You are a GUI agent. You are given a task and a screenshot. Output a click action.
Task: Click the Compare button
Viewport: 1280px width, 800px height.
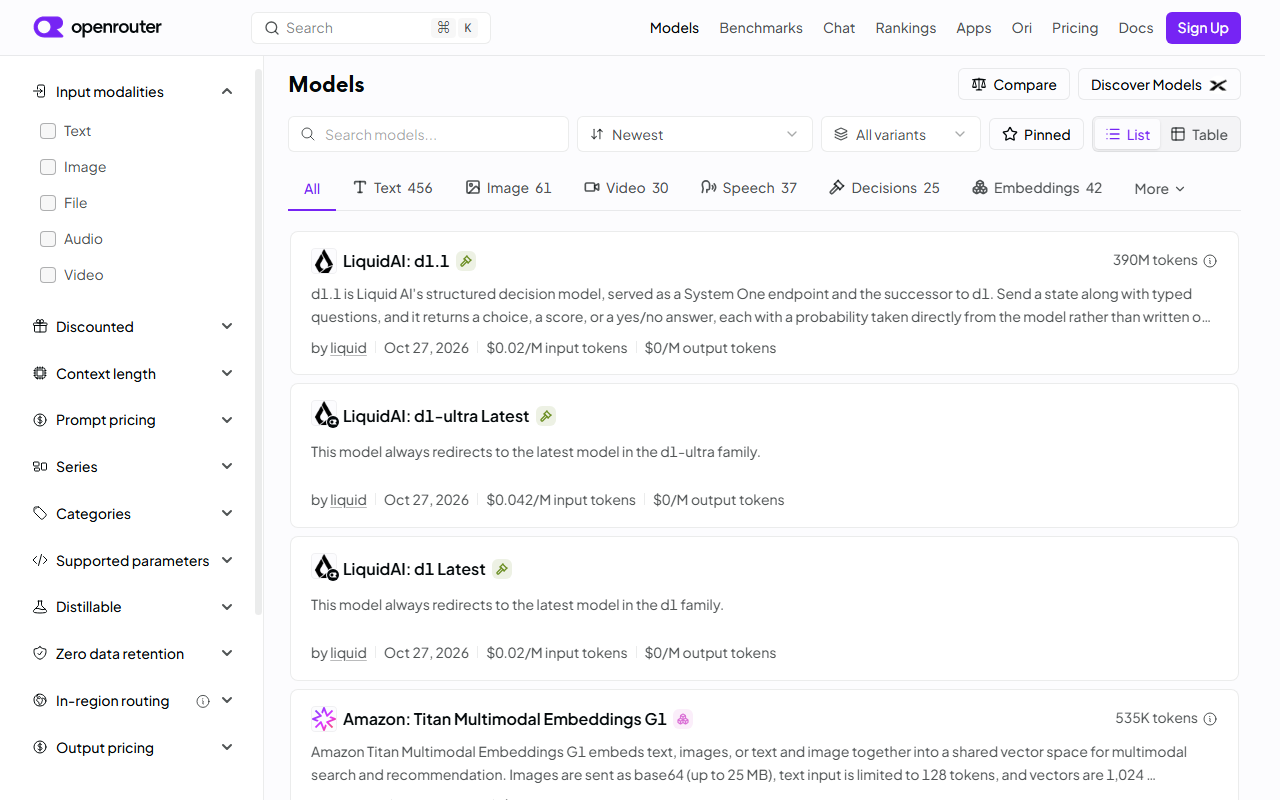[x=1014, y=85]
